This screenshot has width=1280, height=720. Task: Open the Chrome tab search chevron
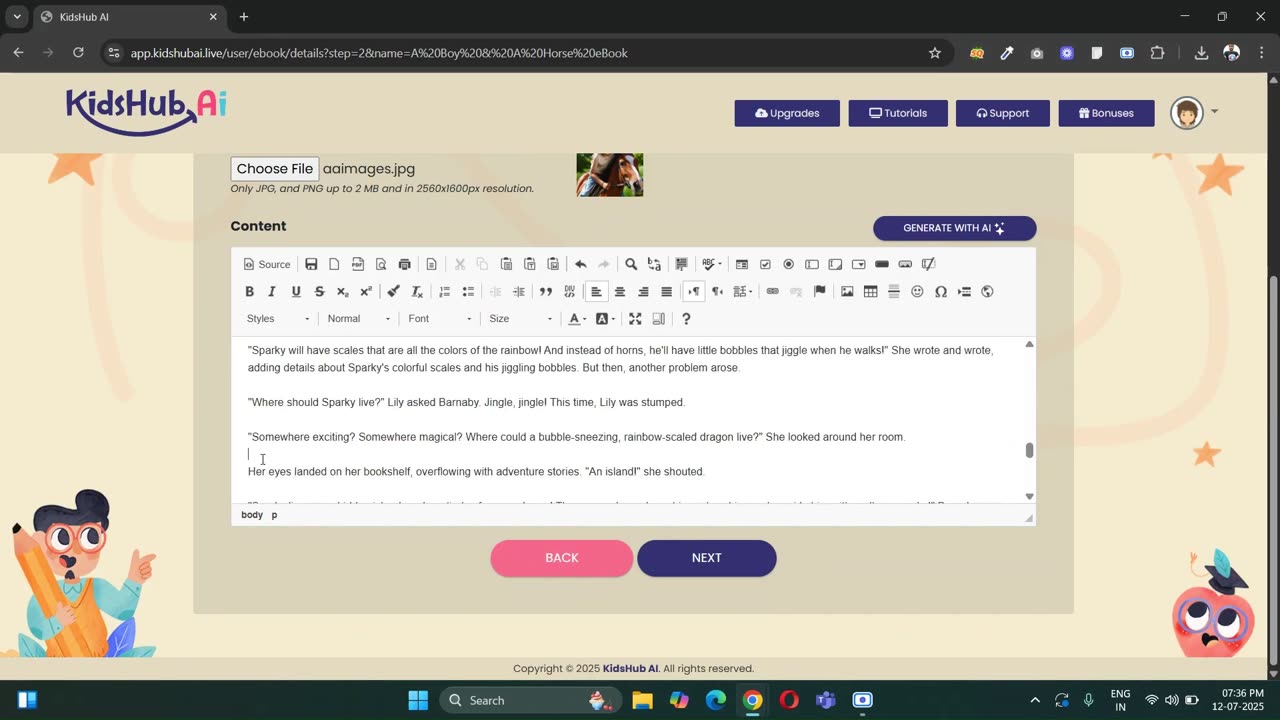[x=17, y=17]
